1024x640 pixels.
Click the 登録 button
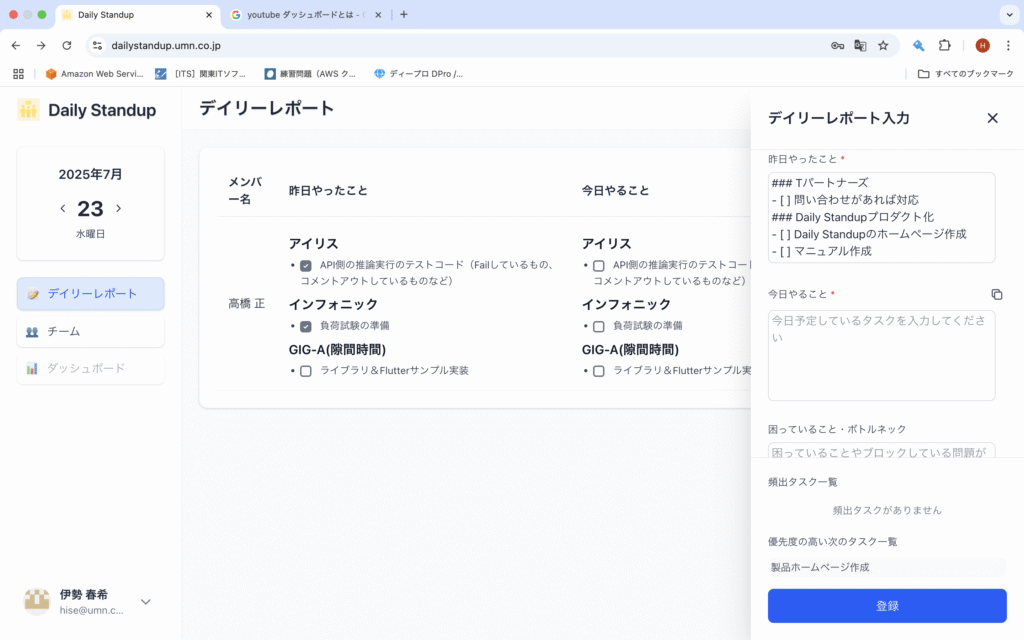887,605
